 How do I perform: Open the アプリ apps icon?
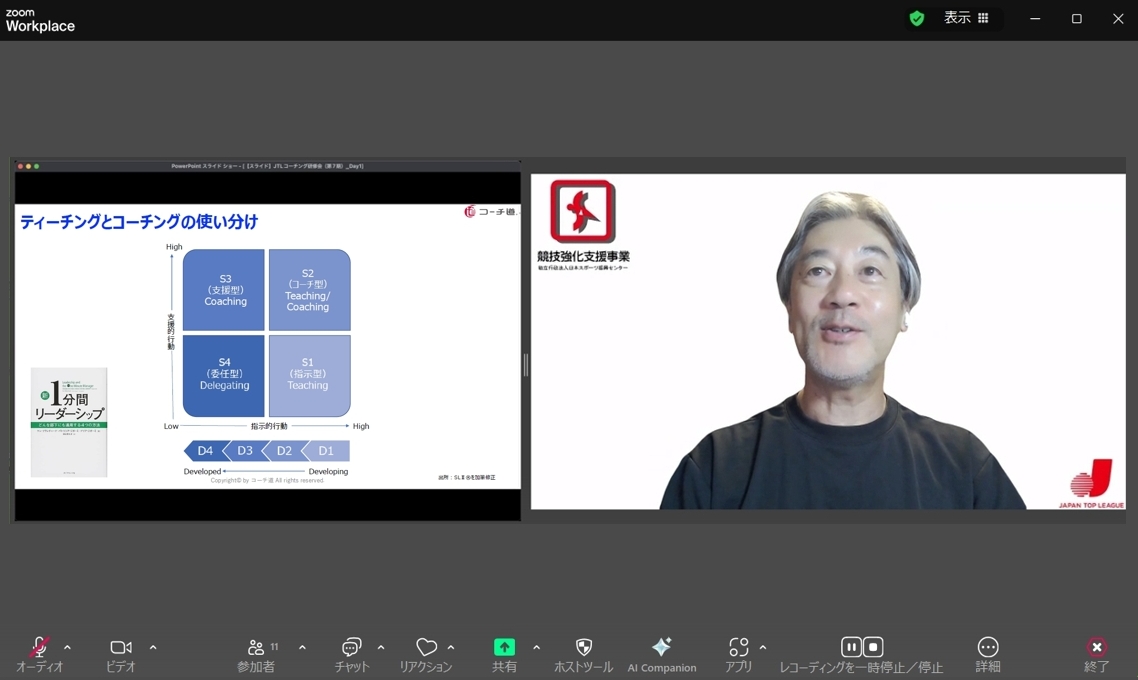click(x=738, y=647)
